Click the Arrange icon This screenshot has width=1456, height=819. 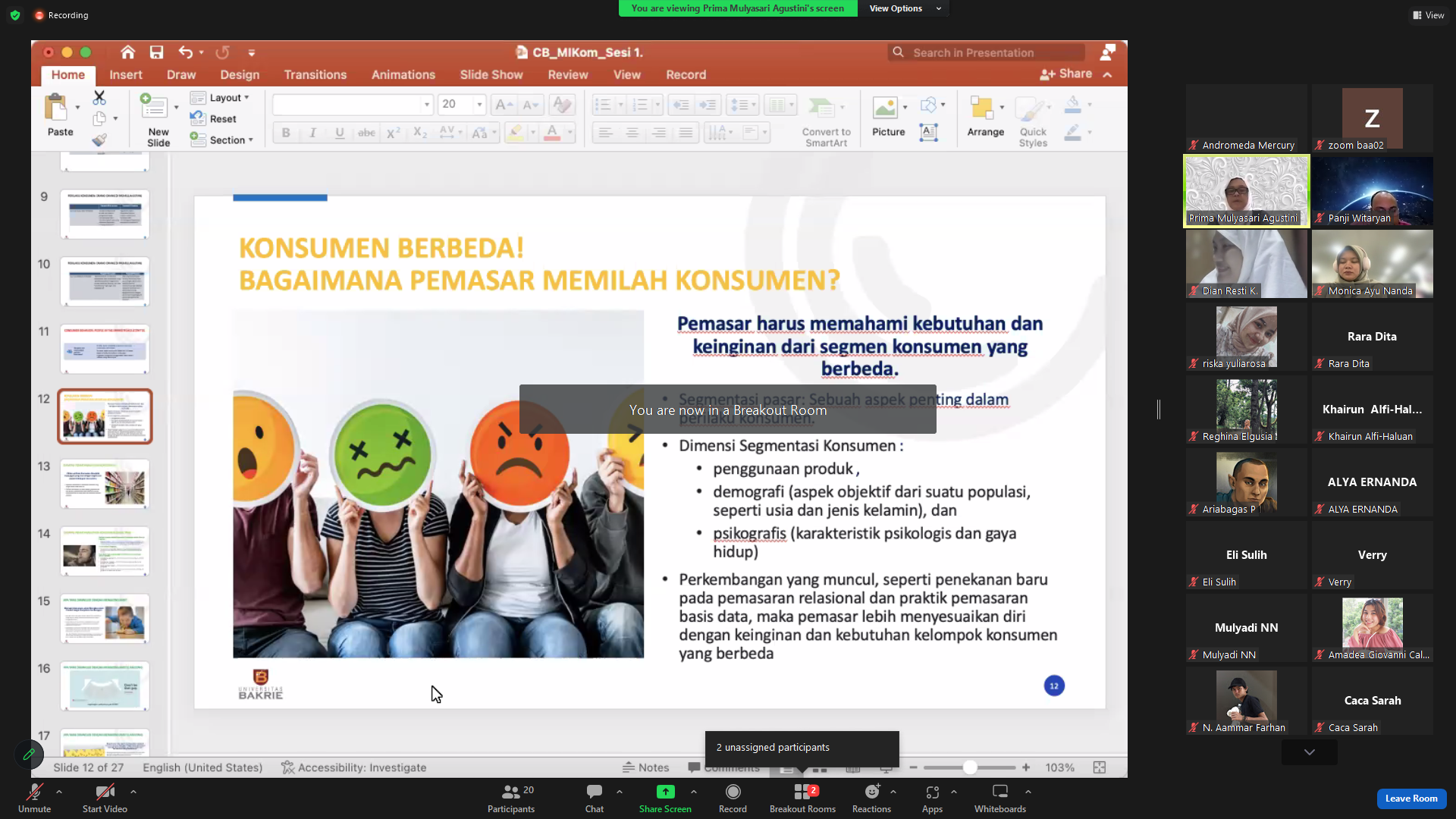(x=982, y=108)
